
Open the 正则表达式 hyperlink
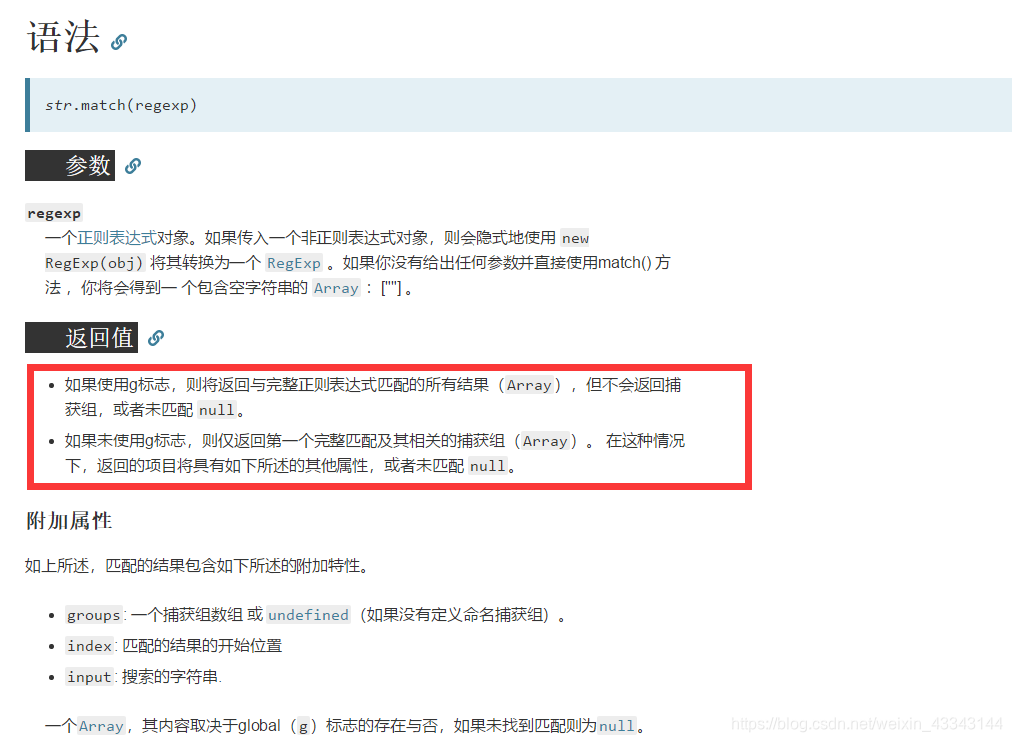pyautogui.click(x=117, y=238)
